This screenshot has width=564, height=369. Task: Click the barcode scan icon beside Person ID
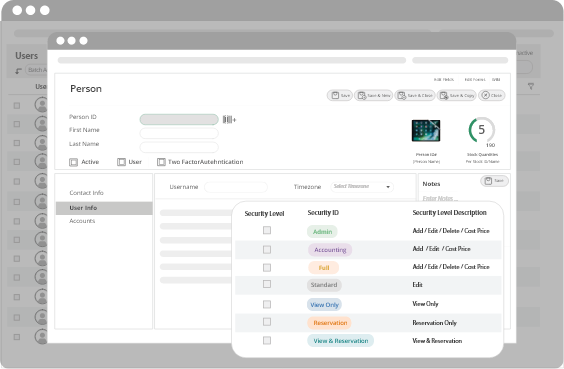229,119
